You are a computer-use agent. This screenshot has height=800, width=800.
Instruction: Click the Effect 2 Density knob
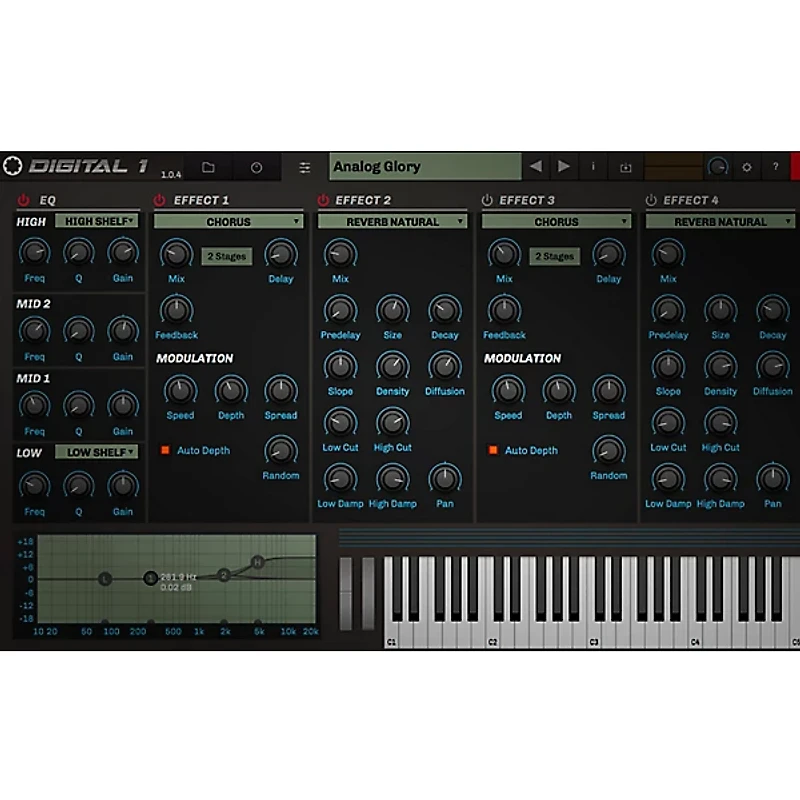point(392,366)
